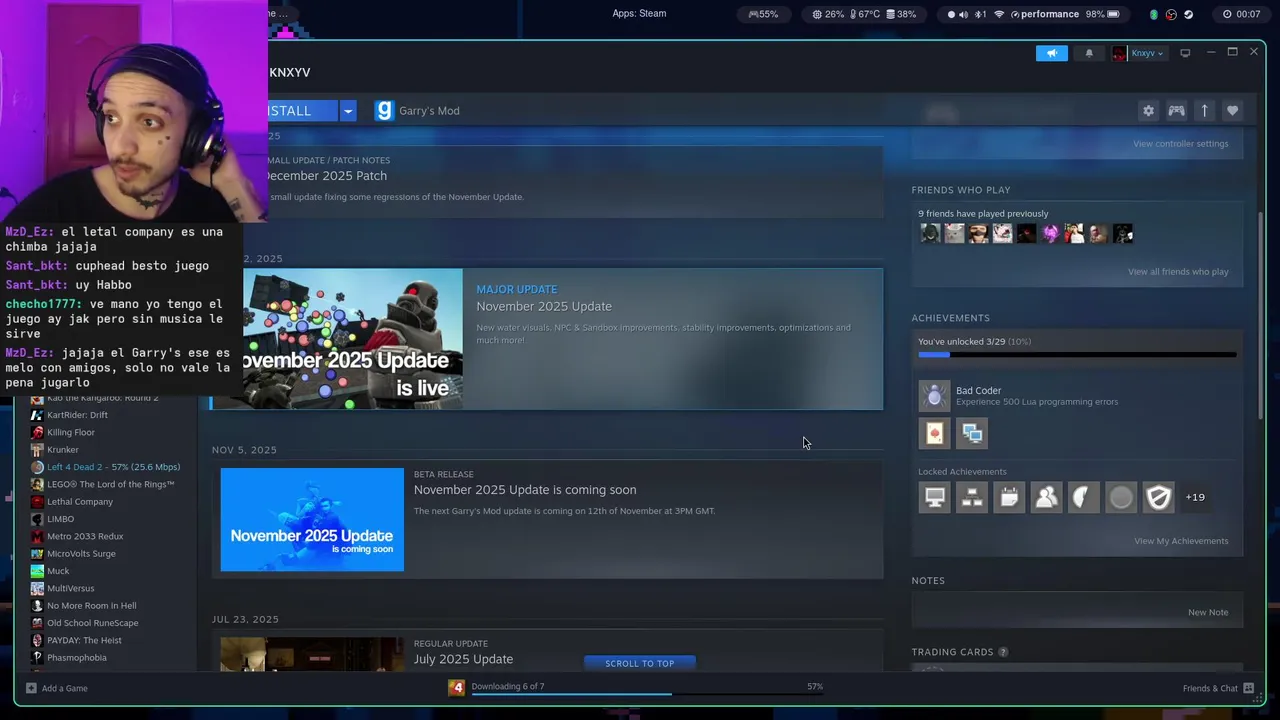Screen dimensions: 1280x720
Task: Open locked achievement with calendar icon
Action: (1009, 497)
